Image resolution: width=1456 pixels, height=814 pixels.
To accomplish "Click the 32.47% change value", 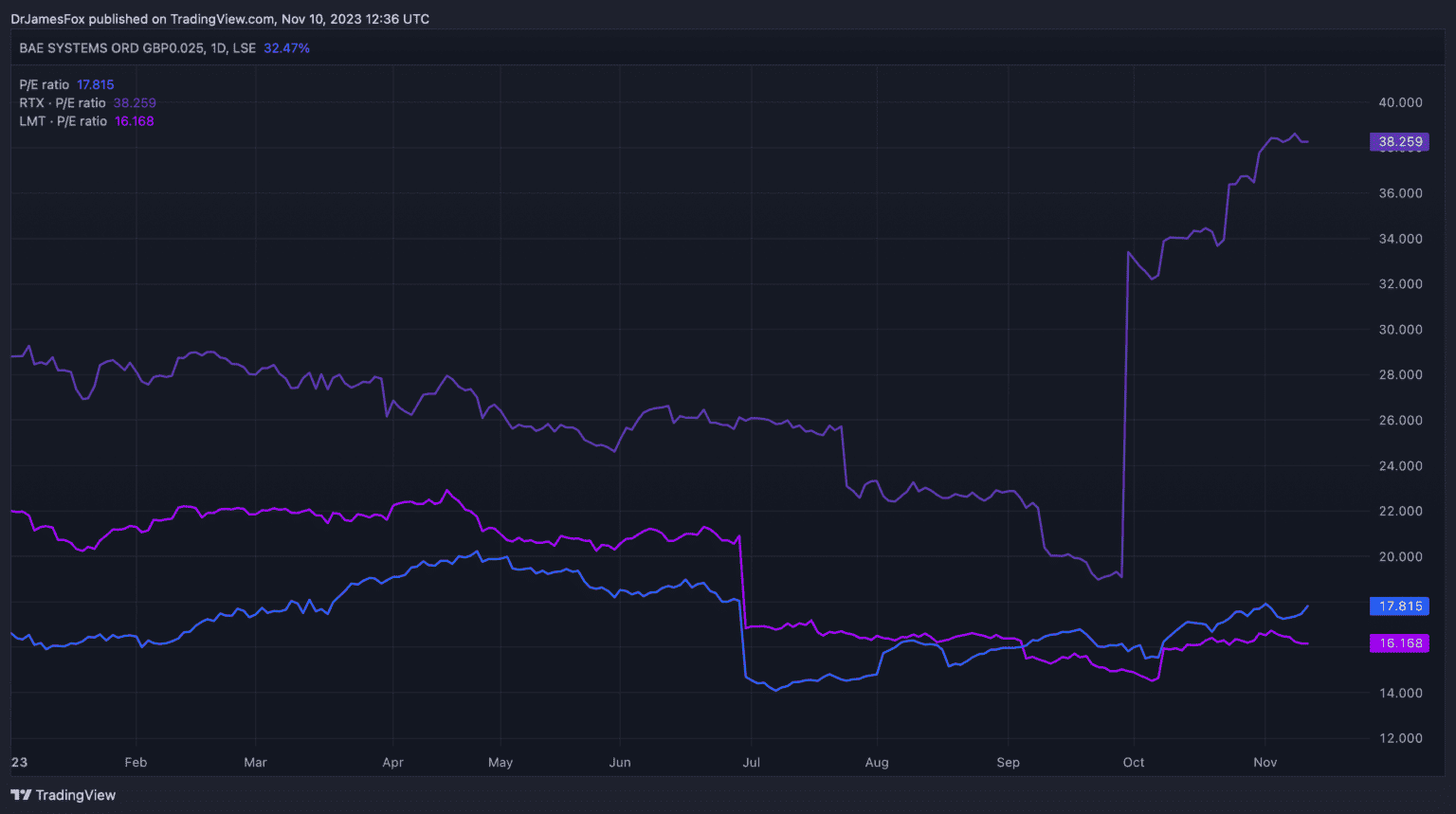I will pos(286,48).
